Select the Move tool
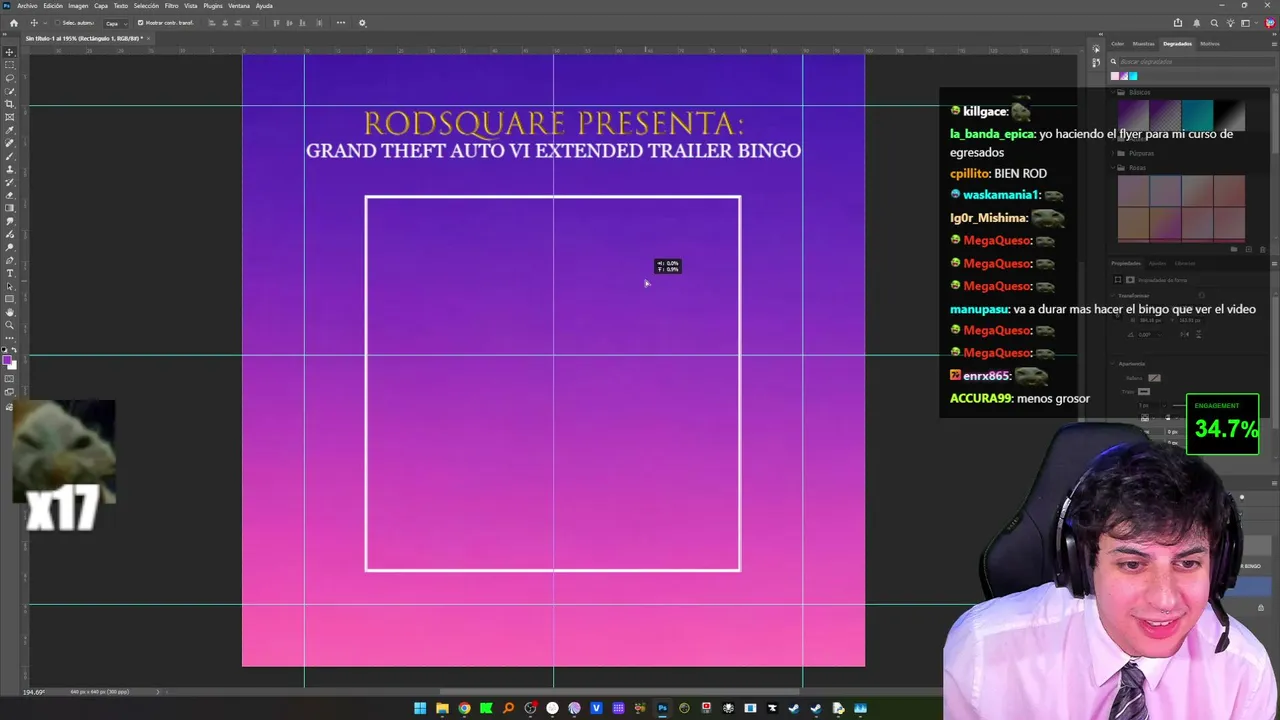Image resolution: width=1280 pixels, height=720 pixels. click(x=10, y=52)
